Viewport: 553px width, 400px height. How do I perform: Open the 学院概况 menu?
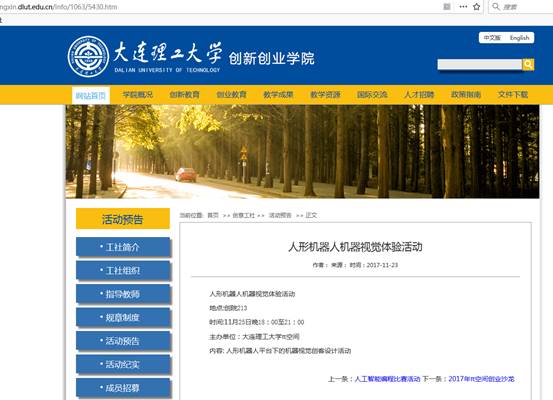[138, 95]
